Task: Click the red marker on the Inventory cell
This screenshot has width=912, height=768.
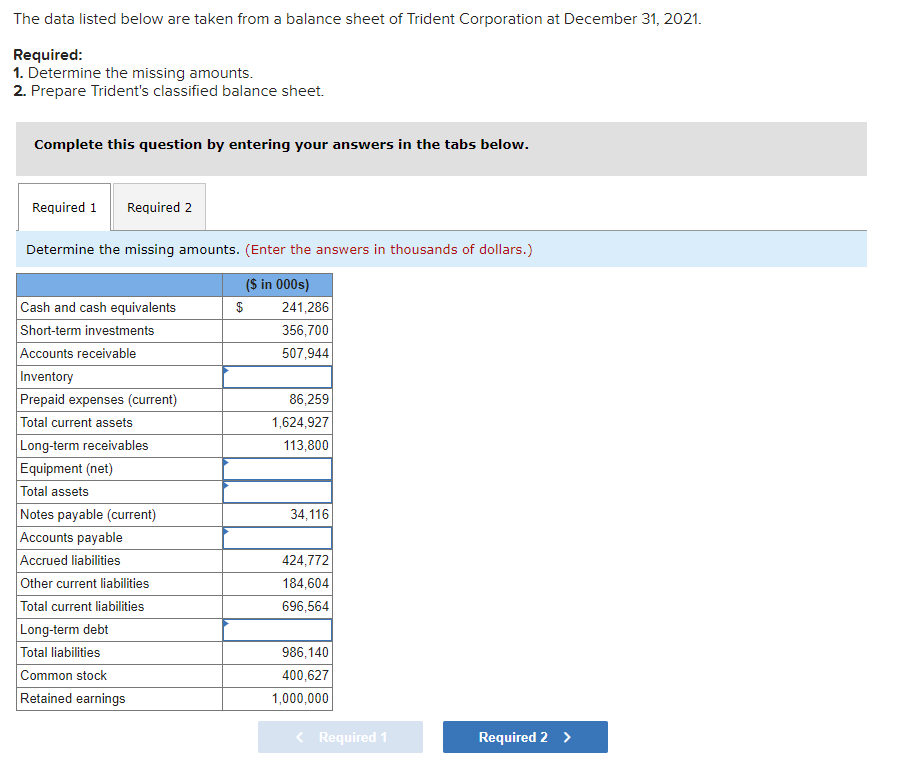Action: (x=227, y=369)
